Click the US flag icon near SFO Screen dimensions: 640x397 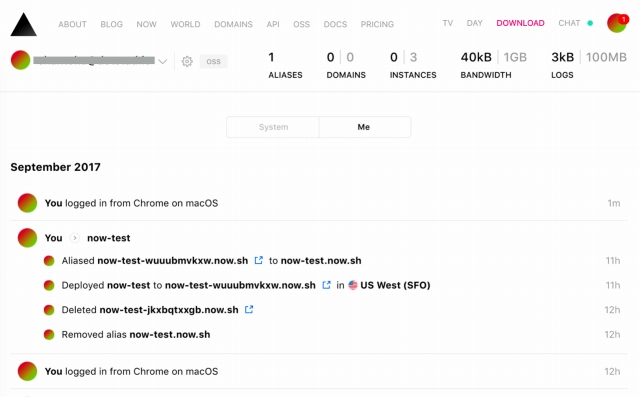tap(353, 285)
